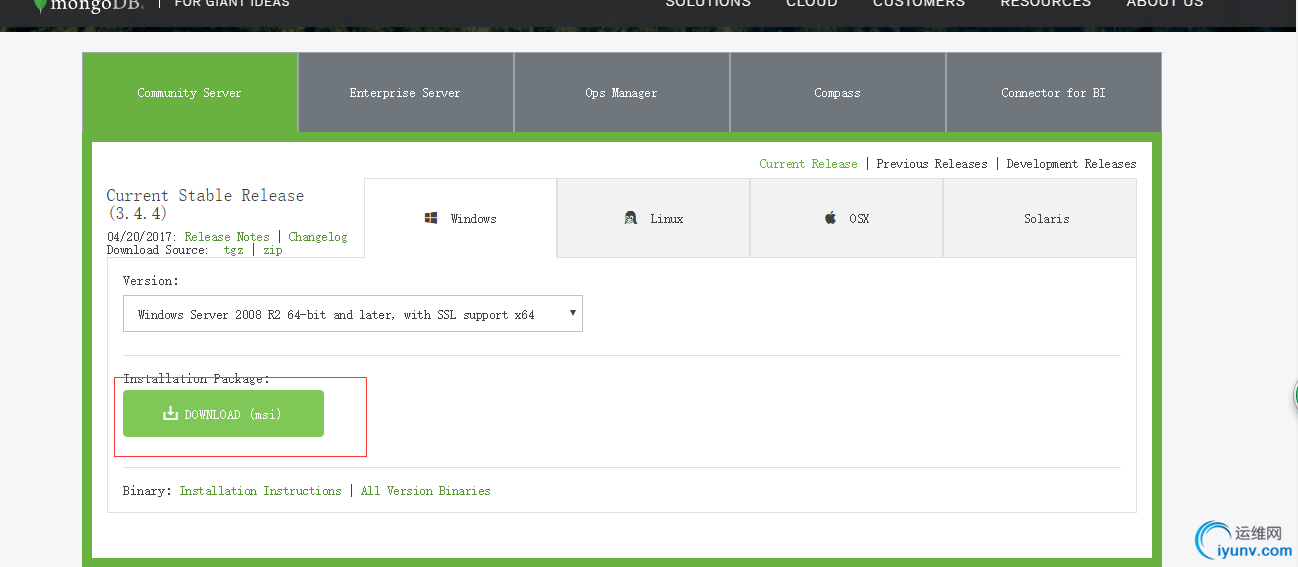1298x567 pixels.
Task: Select the Linux platform tab
Action: [653, 218]
